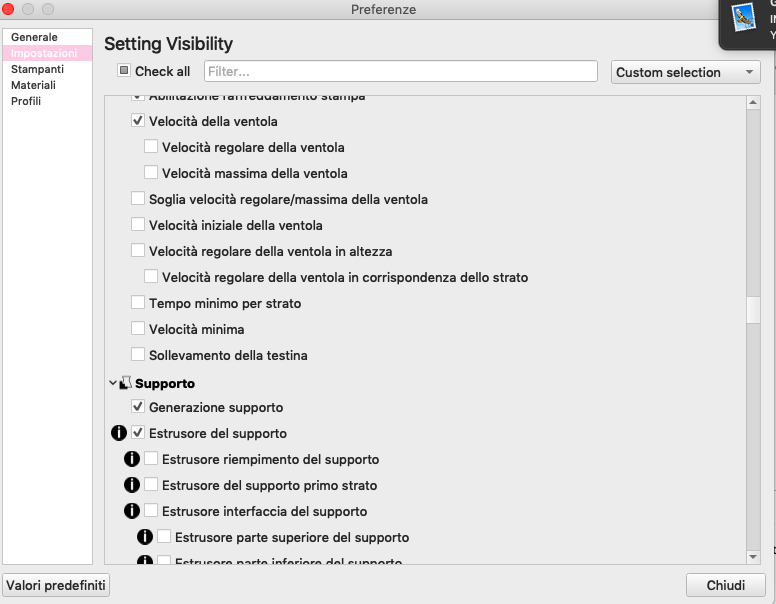Click info icon next to Estrusore riempimento del supporto
The width and height of the screenshot is (776, 604).
point(131,459)
